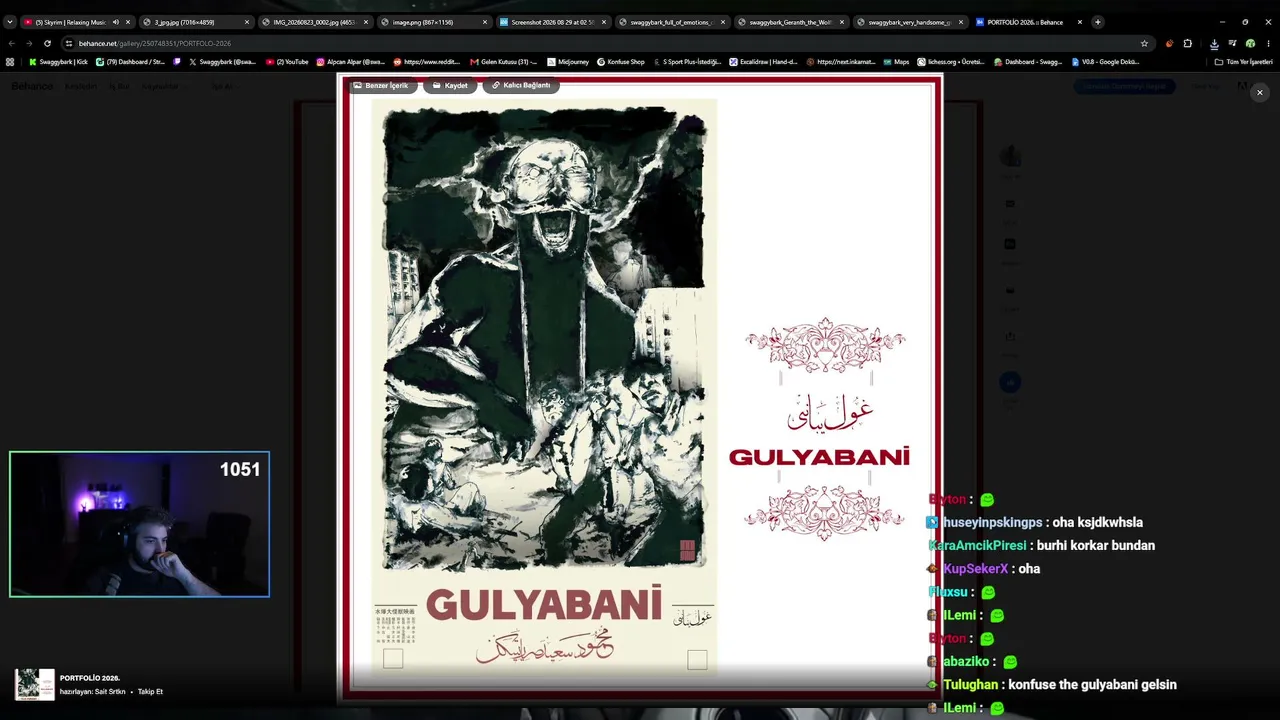Image resolution: width=1280 pixels, height=720 pixels.
Task: Save the image with Kaydet
Action: [450, 85]
